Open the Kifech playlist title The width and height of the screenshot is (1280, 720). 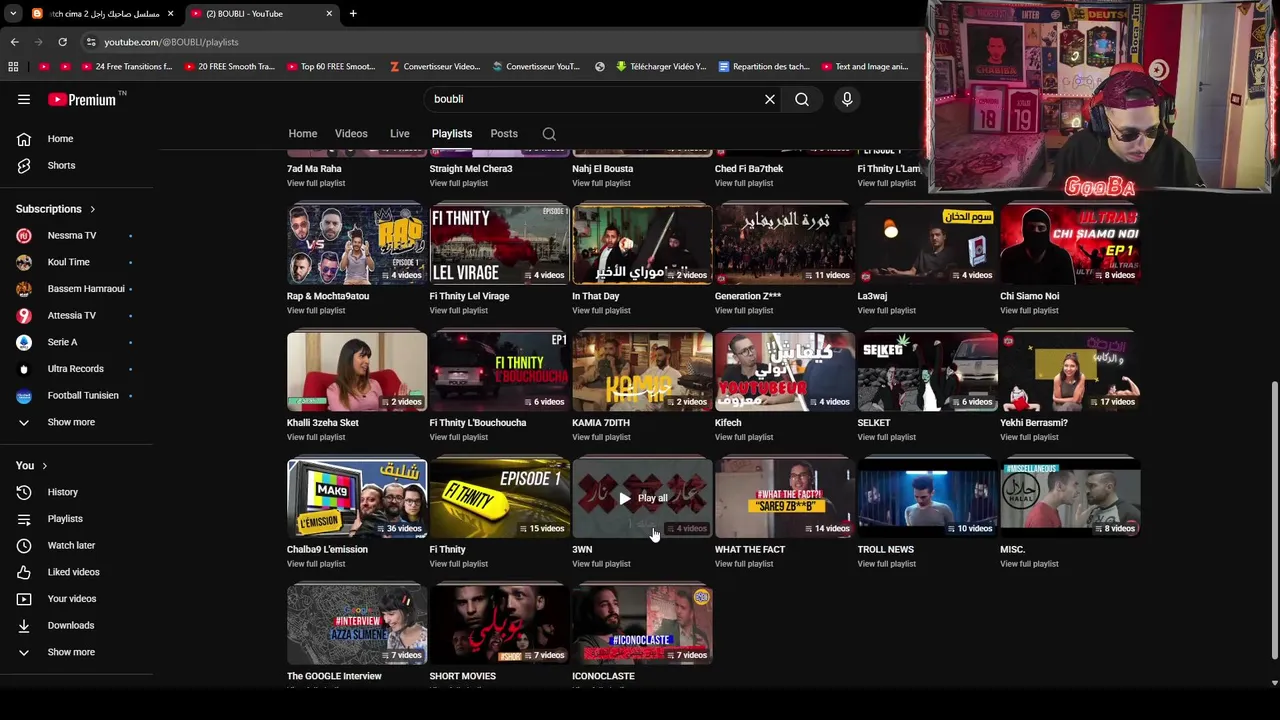[728, 423]
